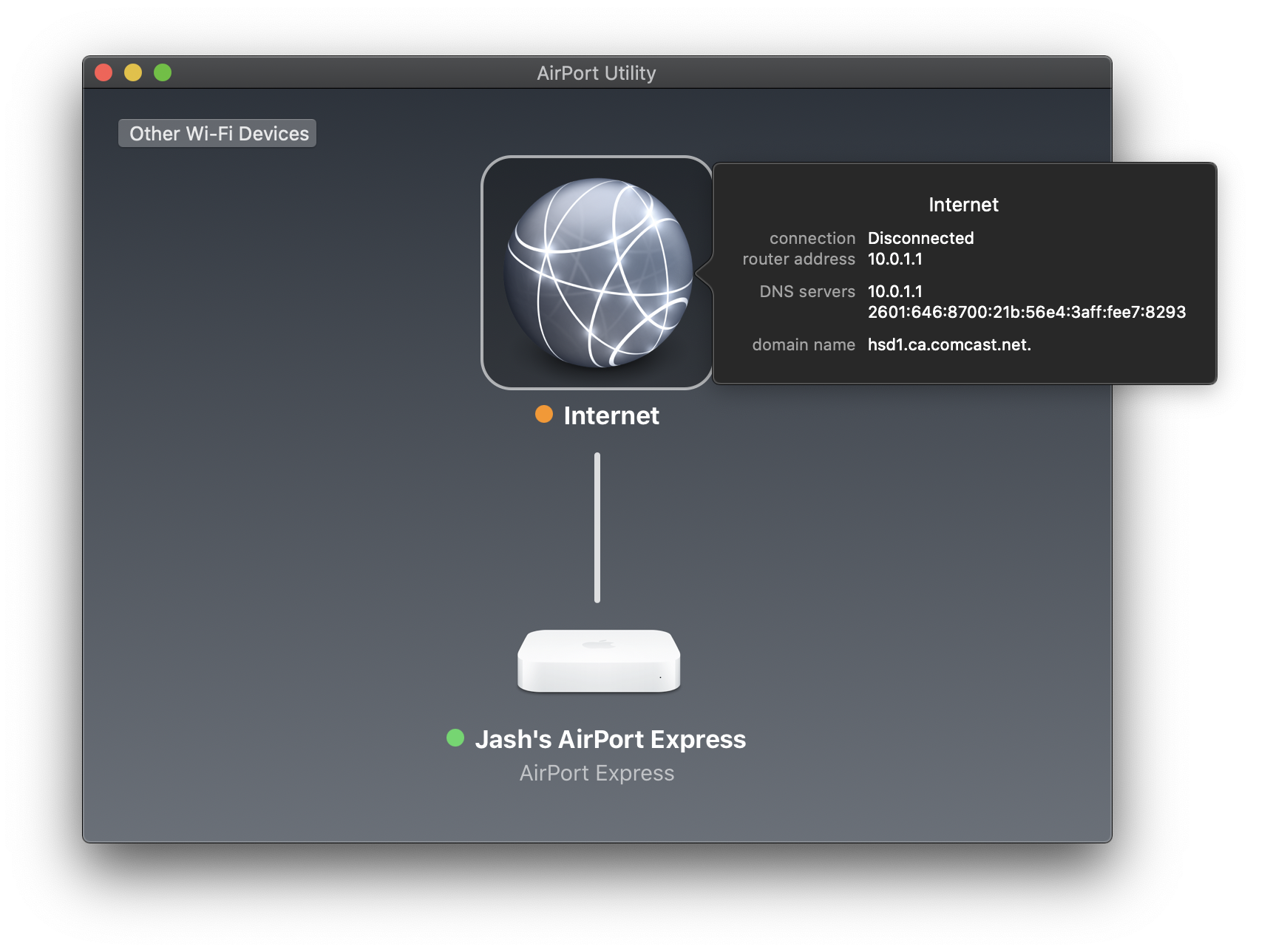Select the AirPort Express base station icon
1270x952 pixels.
tap(599, 661)
